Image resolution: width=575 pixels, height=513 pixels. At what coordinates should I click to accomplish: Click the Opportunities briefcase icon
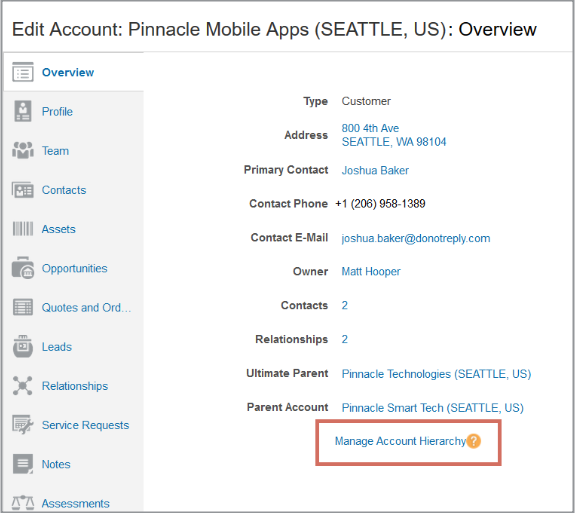23,268
